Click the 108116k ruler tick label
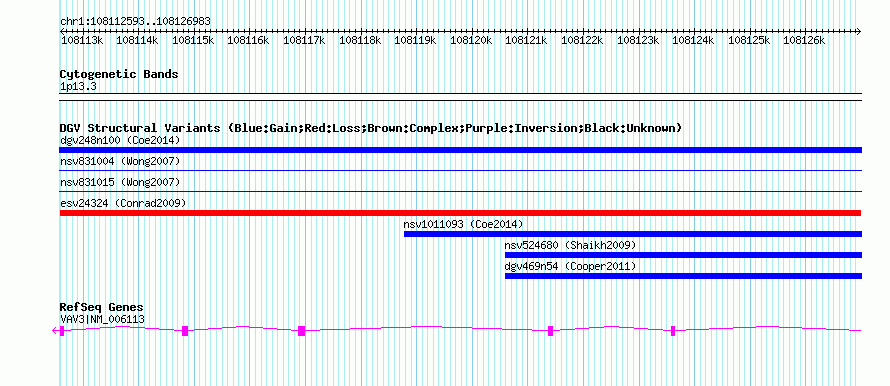The height and width of the screenshot is (386, 890). coord(248,40)
